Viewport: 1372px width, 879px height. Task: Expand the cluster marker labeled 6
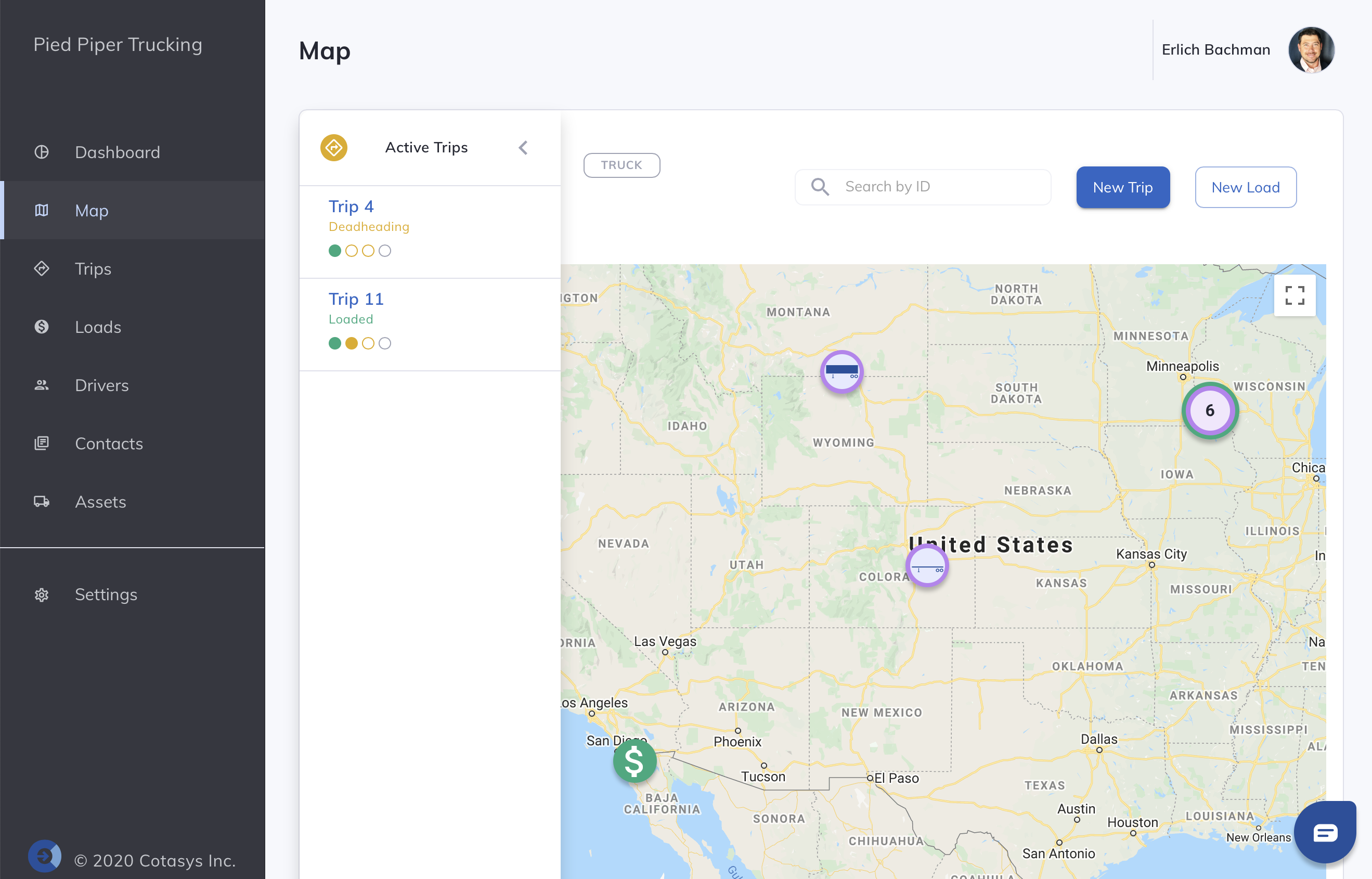point(1209,410)
